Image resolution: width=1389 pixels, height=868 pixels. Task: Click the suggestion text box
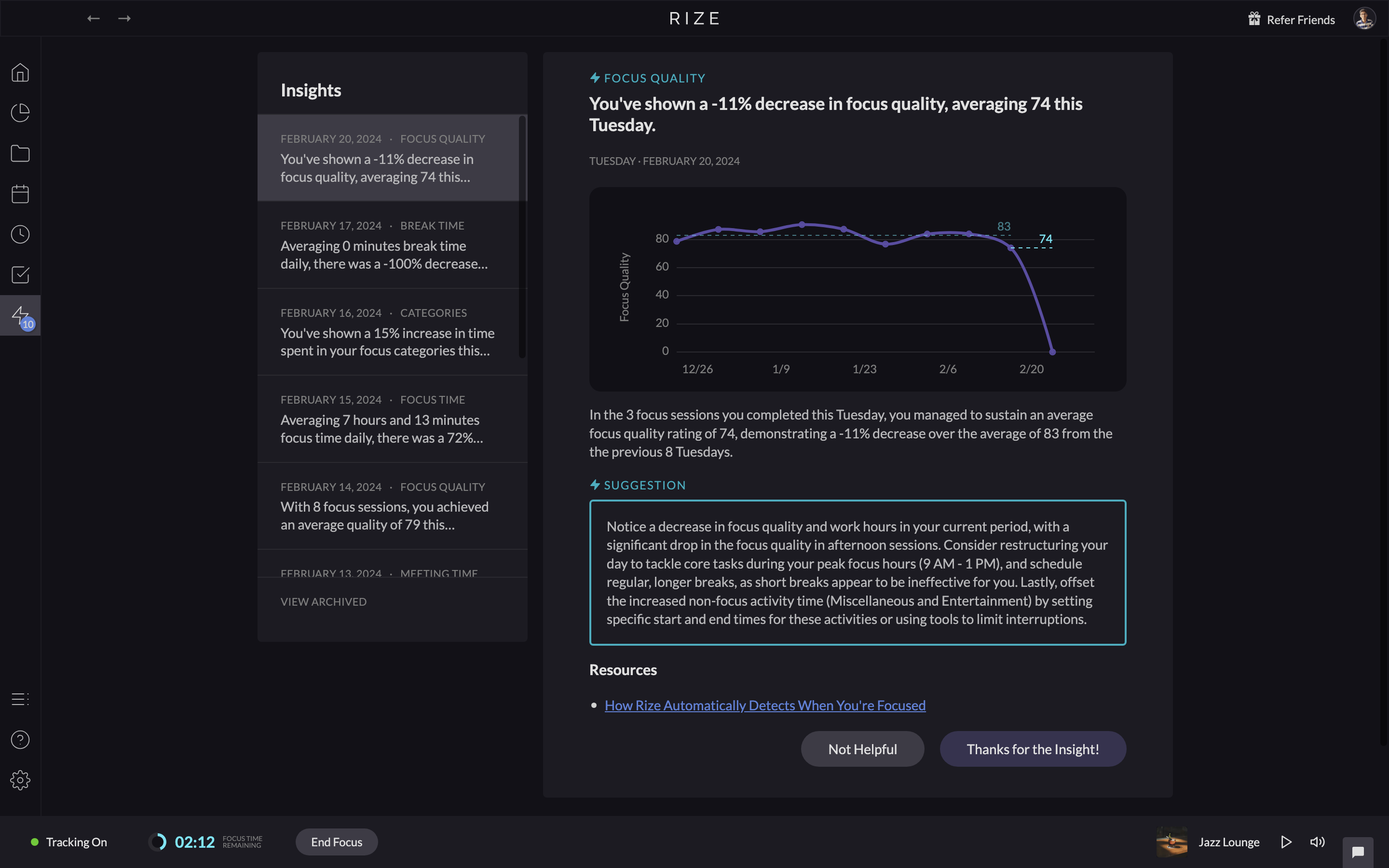point(858,572)
